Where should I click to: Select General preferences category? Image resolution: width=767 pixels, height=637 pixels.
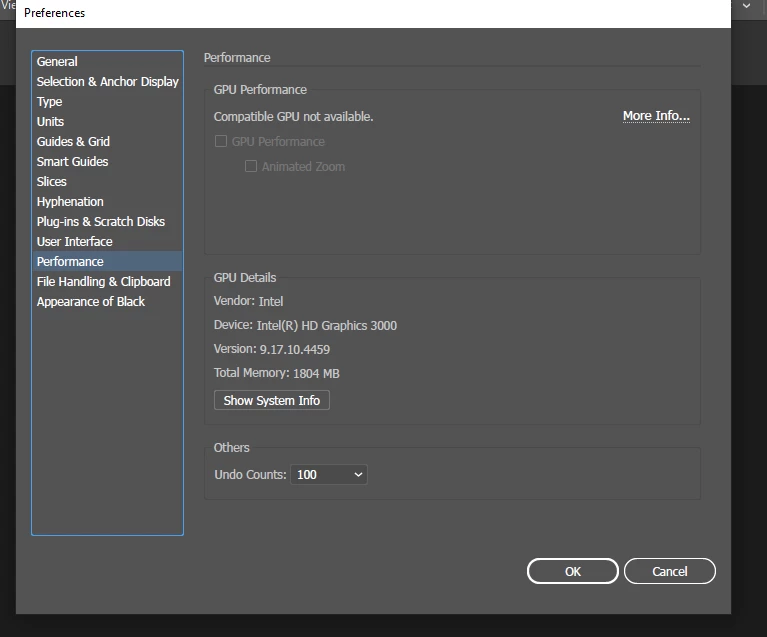(x=107, y=62)
